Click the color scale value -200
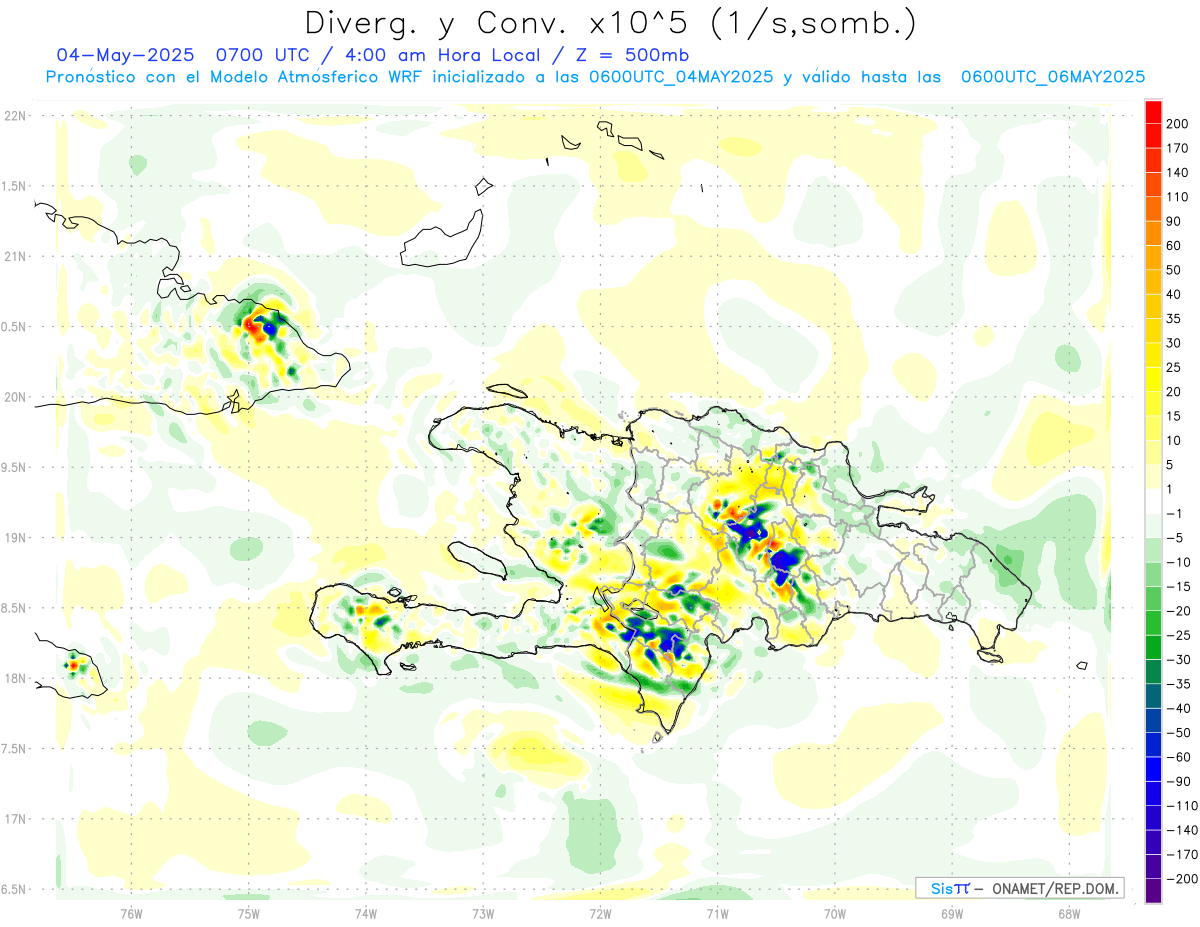1200x927 pixels. tap(1182, 878)
